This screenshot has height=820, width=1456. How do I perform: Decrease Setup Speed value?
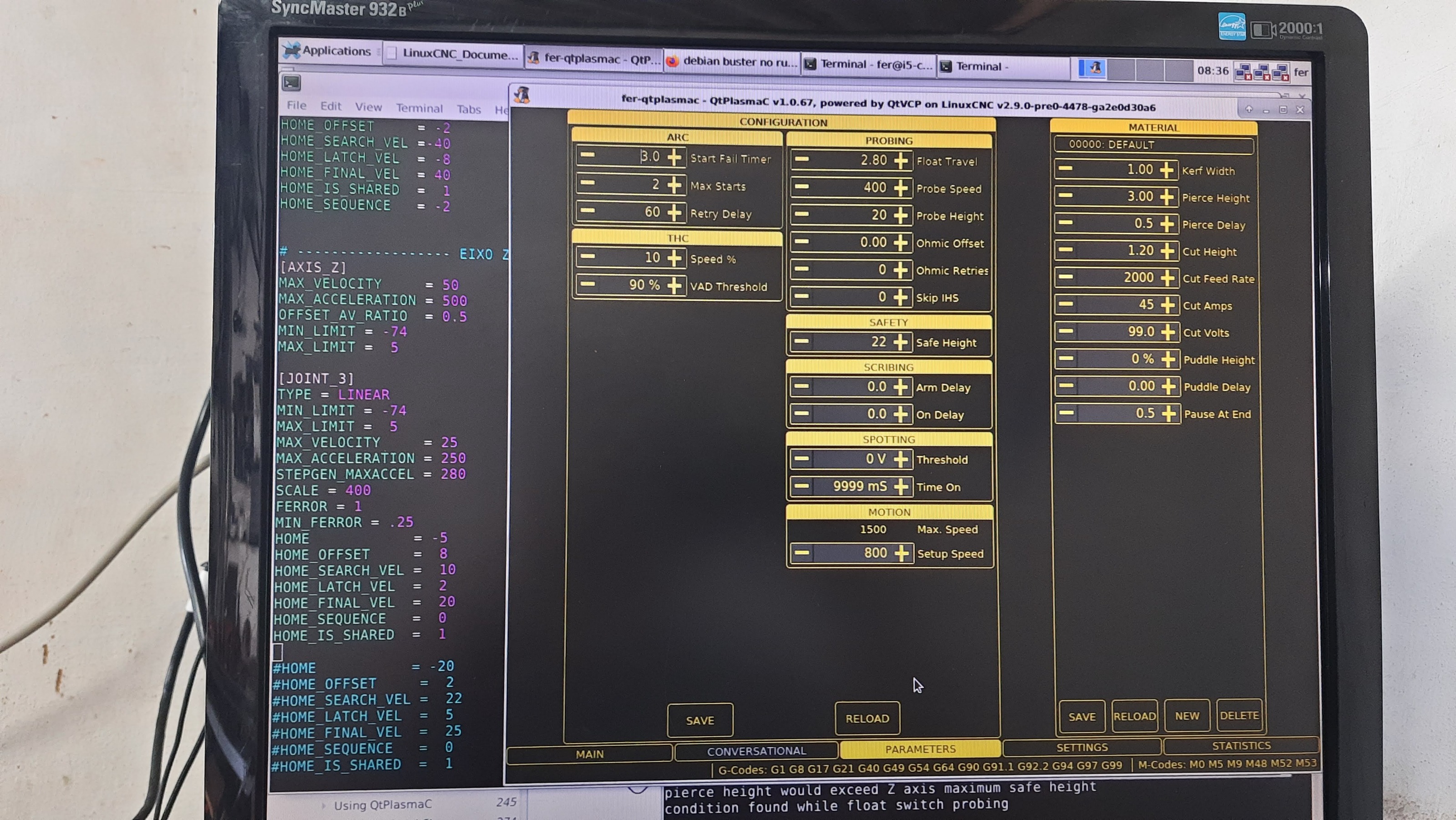[x=802, y=552]
